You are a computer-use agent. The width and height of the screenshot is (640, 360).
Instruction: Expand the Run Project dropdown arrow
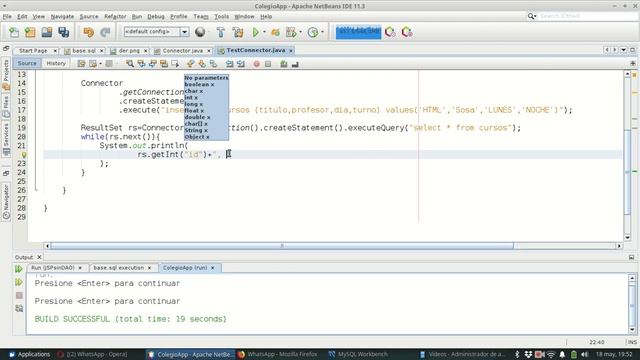click(264, 32)
